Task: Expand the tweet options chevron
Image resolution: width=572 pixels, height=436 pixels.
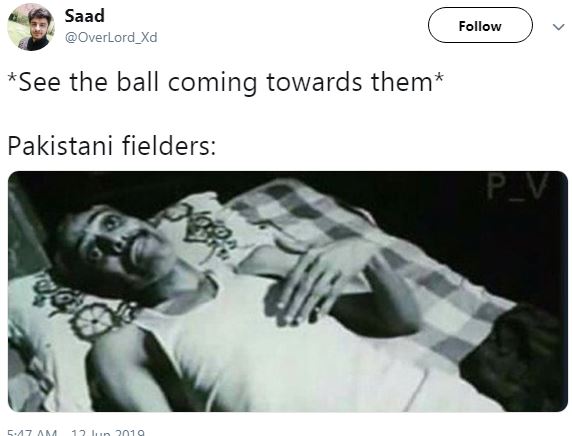Action: coord(558,27)
